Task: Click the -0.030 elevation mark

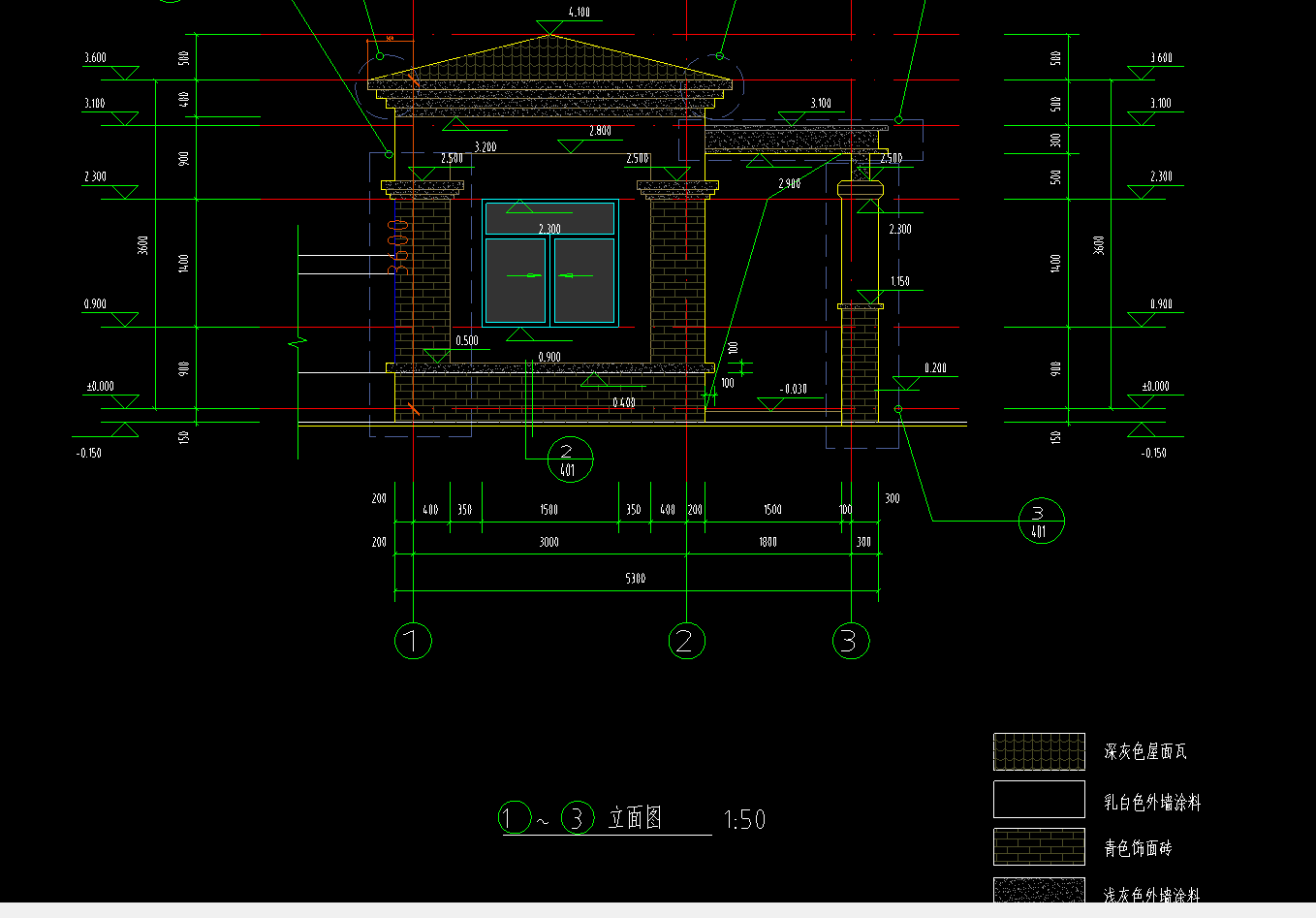Action: tap(793, 389)
